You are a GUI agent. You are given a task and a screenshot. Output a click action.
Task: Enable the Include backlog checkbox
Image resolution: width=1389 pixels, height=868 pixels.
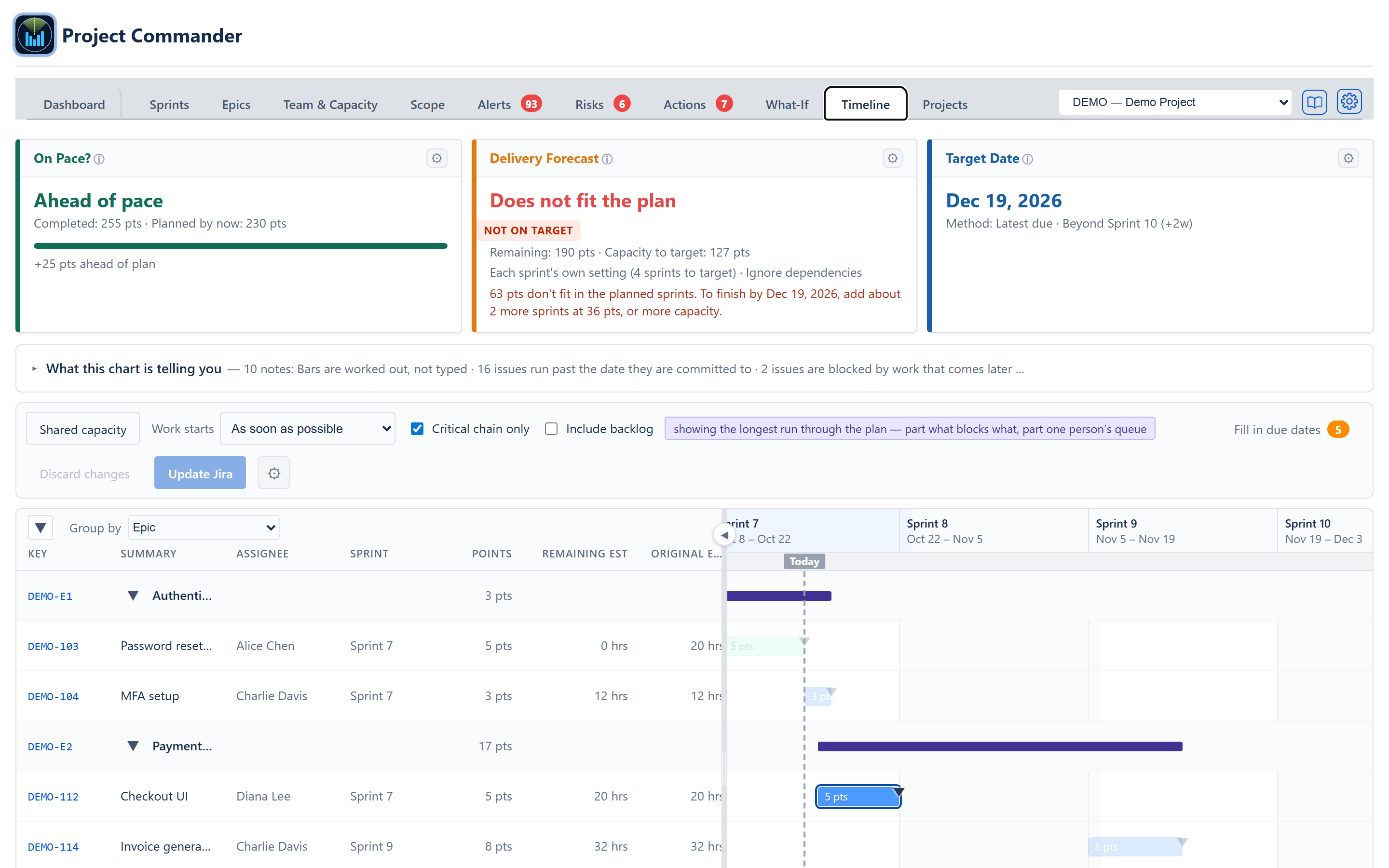tap(551, 429)
